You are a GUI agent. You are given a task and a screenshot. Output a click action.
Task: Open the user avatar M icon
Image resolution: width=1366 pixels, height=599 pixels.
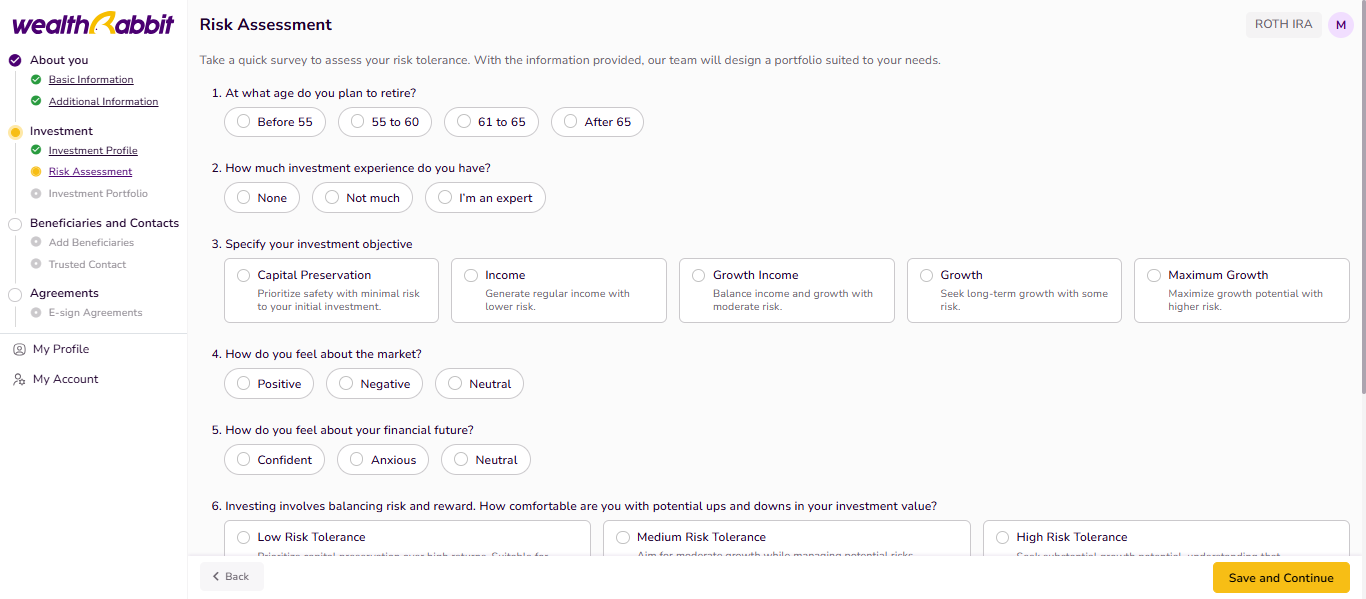point(1340,25)
